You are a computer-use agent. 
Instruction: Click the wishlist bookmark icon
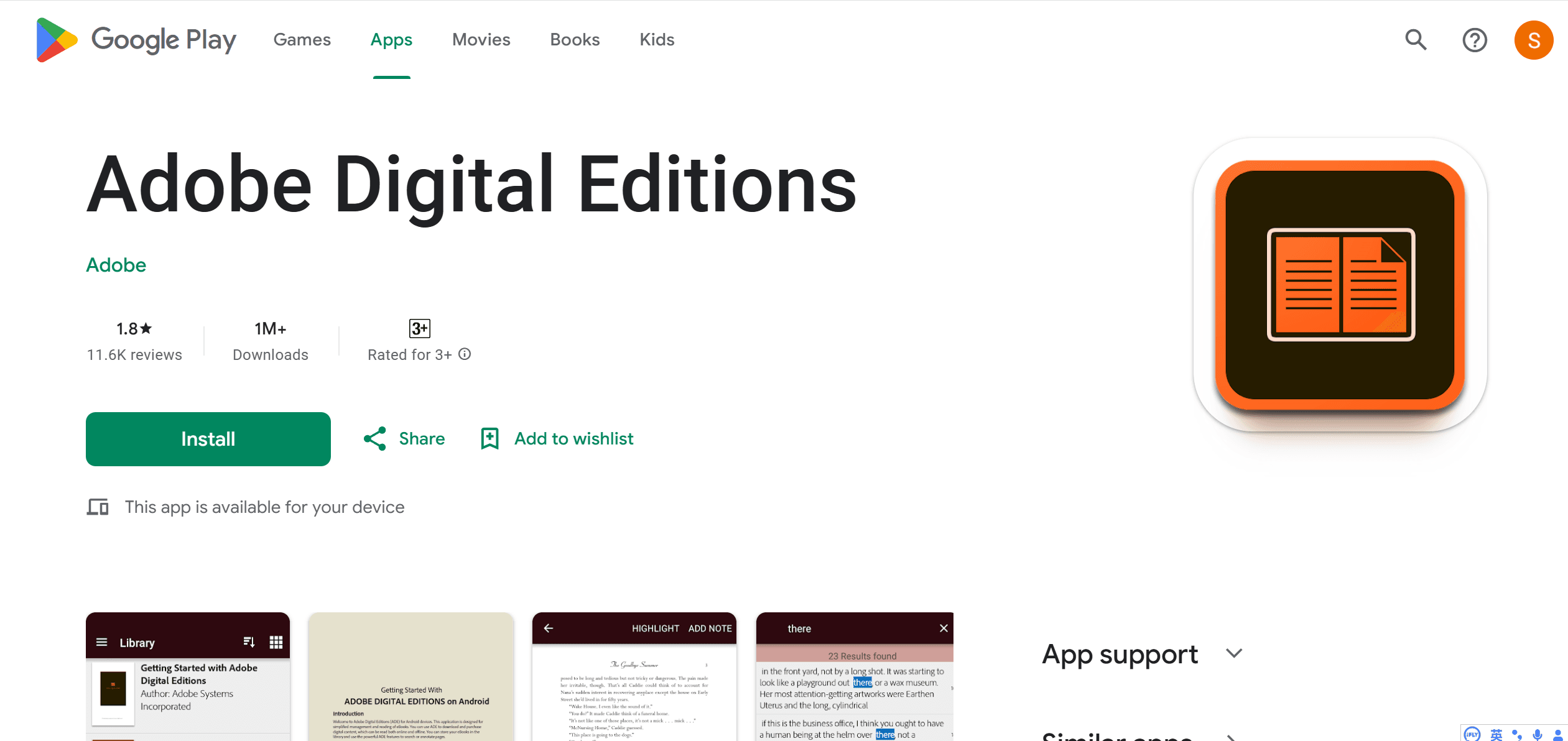pyautogui.click(x=490, y=438)
